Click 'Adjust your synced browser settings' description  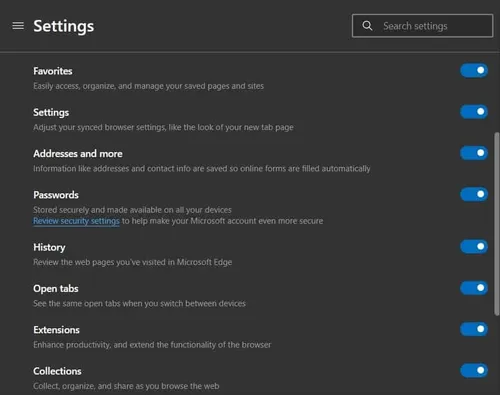pyautogui.click(x=163, y=127)
